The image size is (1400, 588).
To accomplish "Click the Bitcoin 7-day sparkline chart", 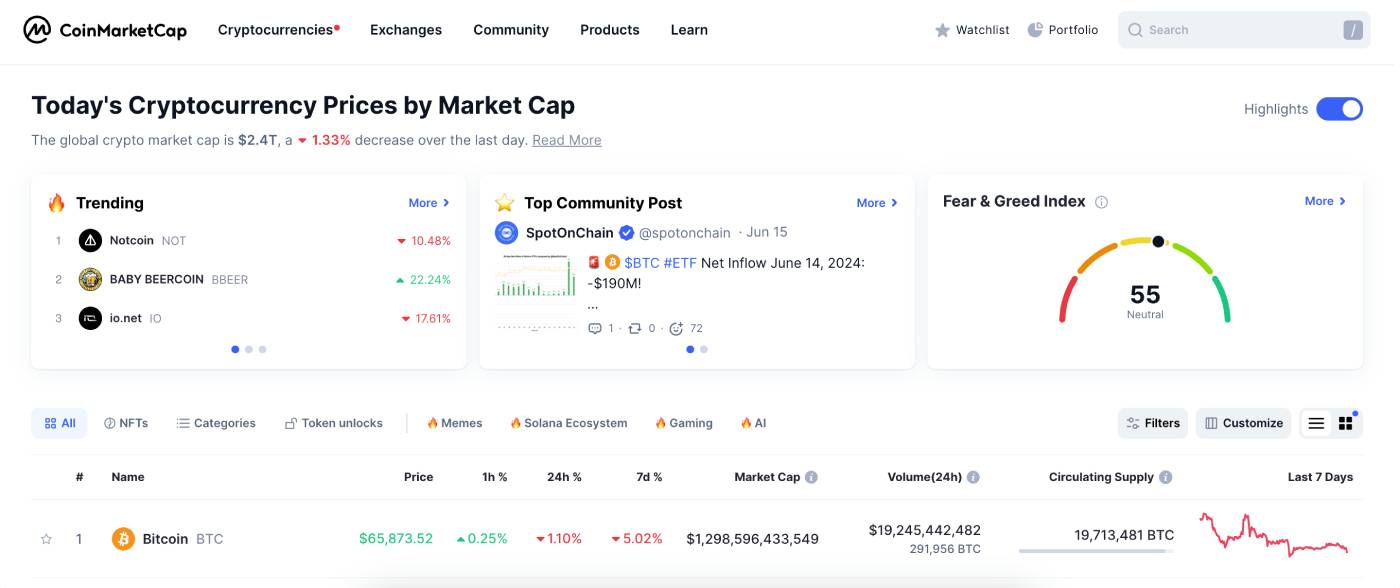I will tap(1274, 535).
